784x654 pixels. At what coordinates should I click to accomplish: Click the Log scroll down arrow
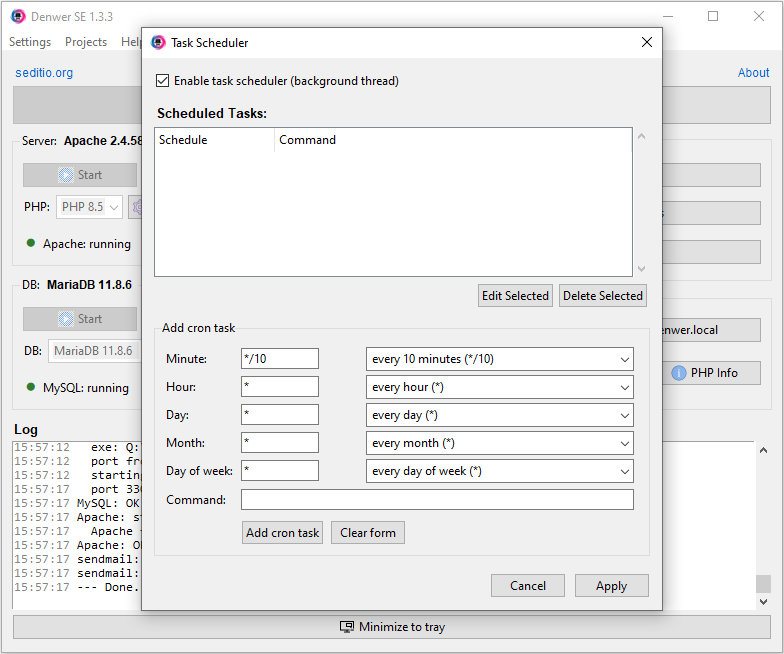763,602
